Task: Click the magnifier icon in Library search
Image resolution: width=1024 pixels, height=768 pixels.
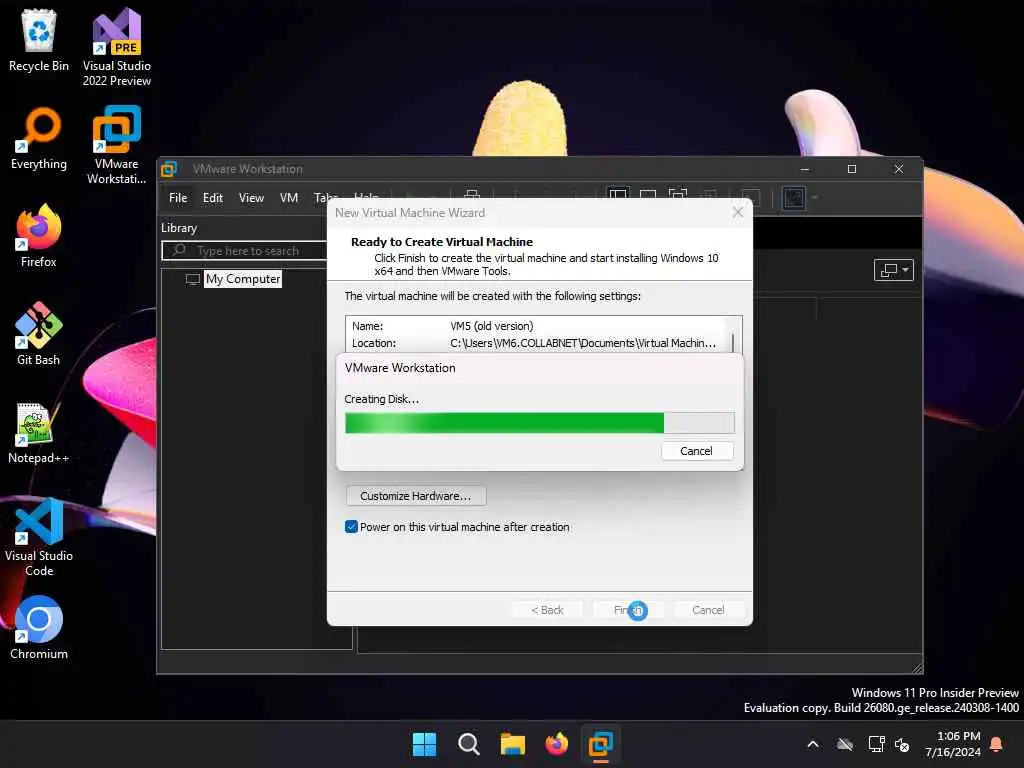Action: pyautogui.click(x=179, y=250)
